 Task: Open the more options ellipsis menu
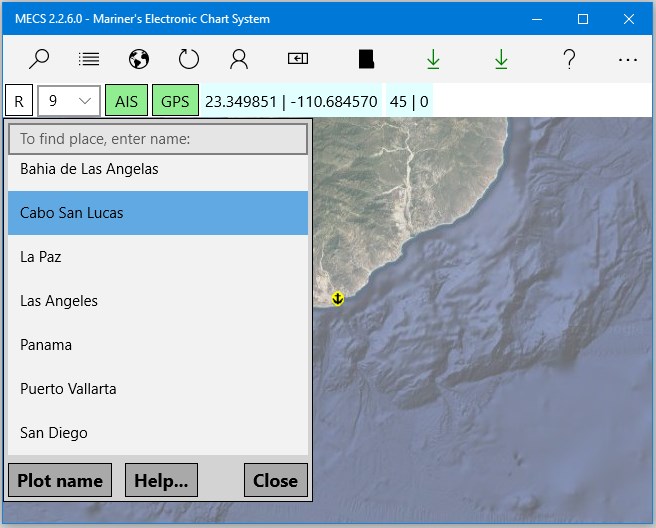[x=628, y=60]
